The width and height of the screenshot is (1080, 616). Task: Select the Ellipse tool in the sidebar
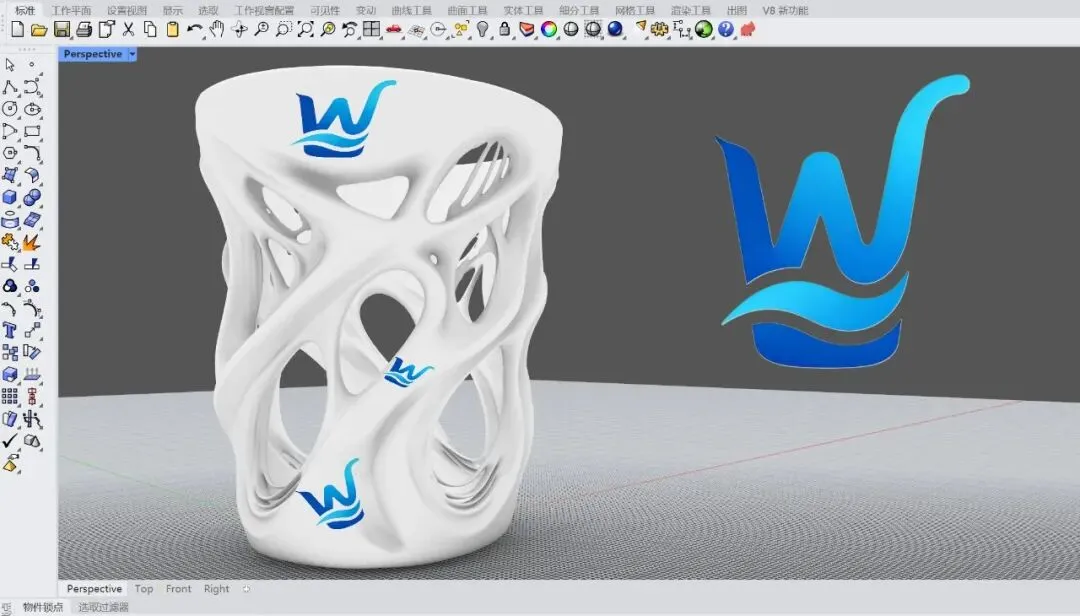click(32, 109)
